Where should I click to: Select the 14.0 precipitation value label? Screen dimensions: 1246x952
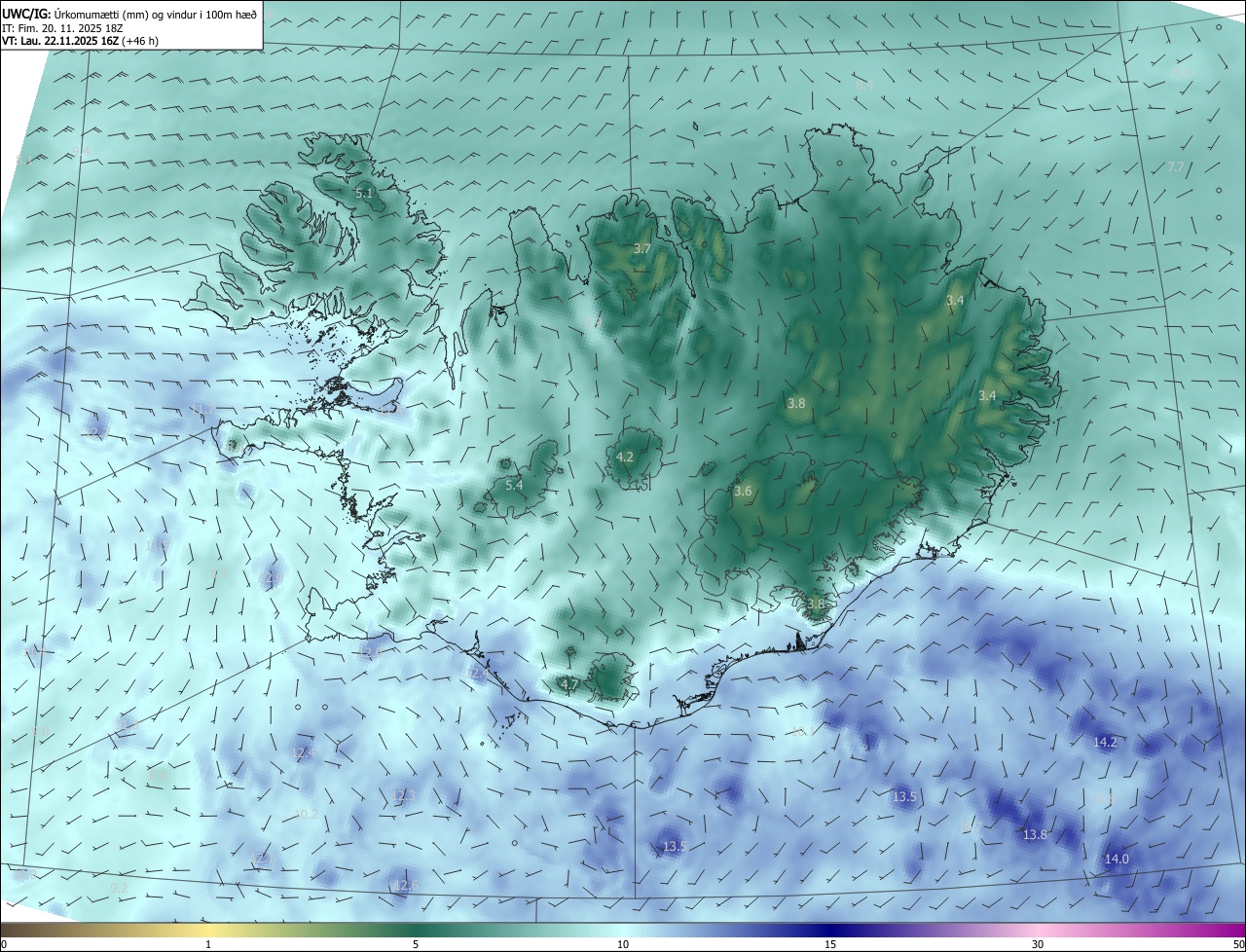tap(1117, 859)
